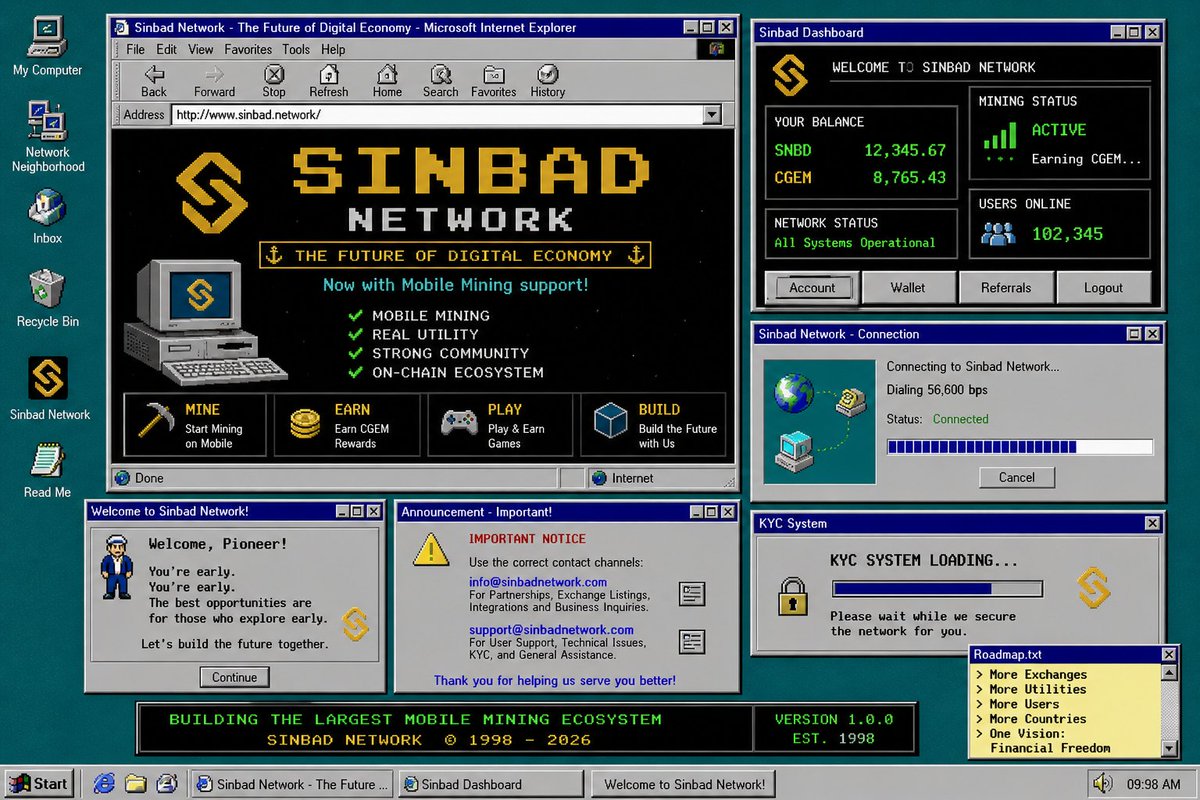The width and height of the screenshot is (1200, 800).
Task: Open Referrals in Sinbad Dashboard
Action: 1005,288
